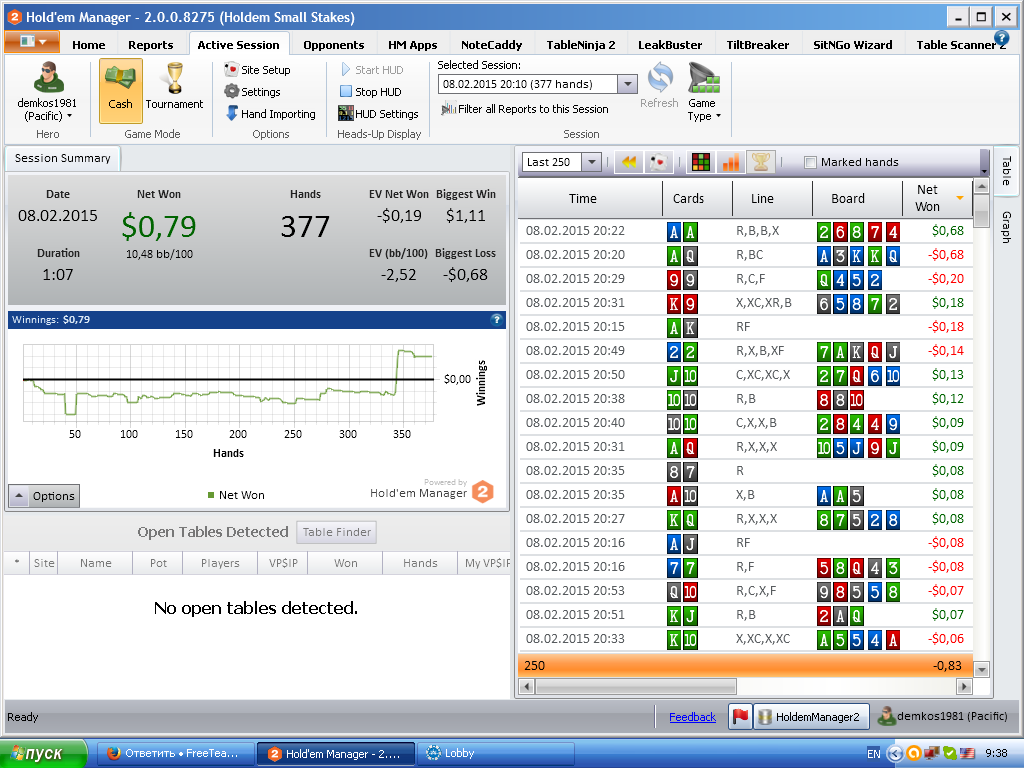The image size is (1024, 768).
Task: Open the ribbon Settings gear
Action: pyautogui.click(x=252, y=92)
